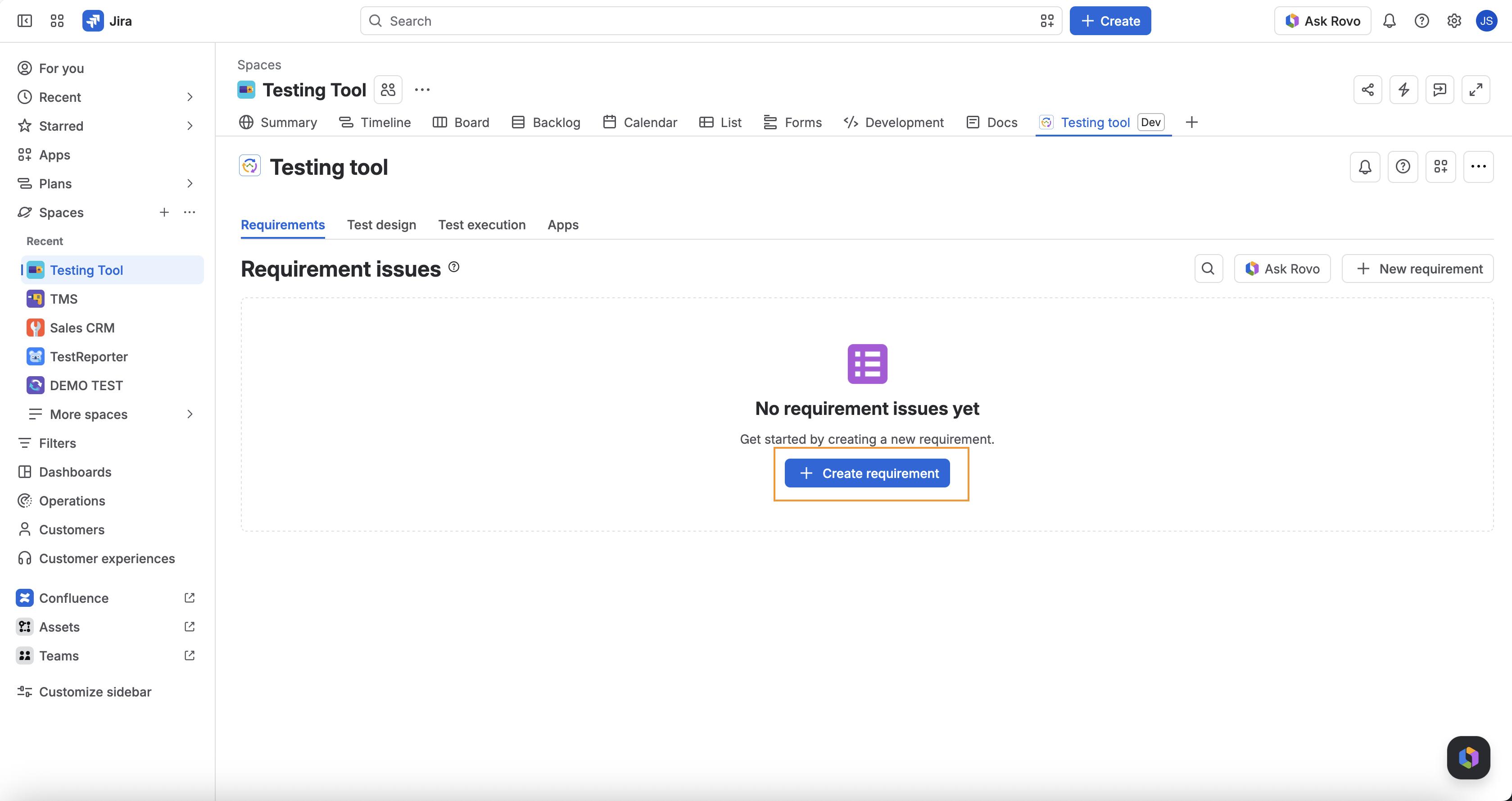The width and height of the screenshot is (1512, 801).
Task: Open the Summary tab
Action: 278,122
